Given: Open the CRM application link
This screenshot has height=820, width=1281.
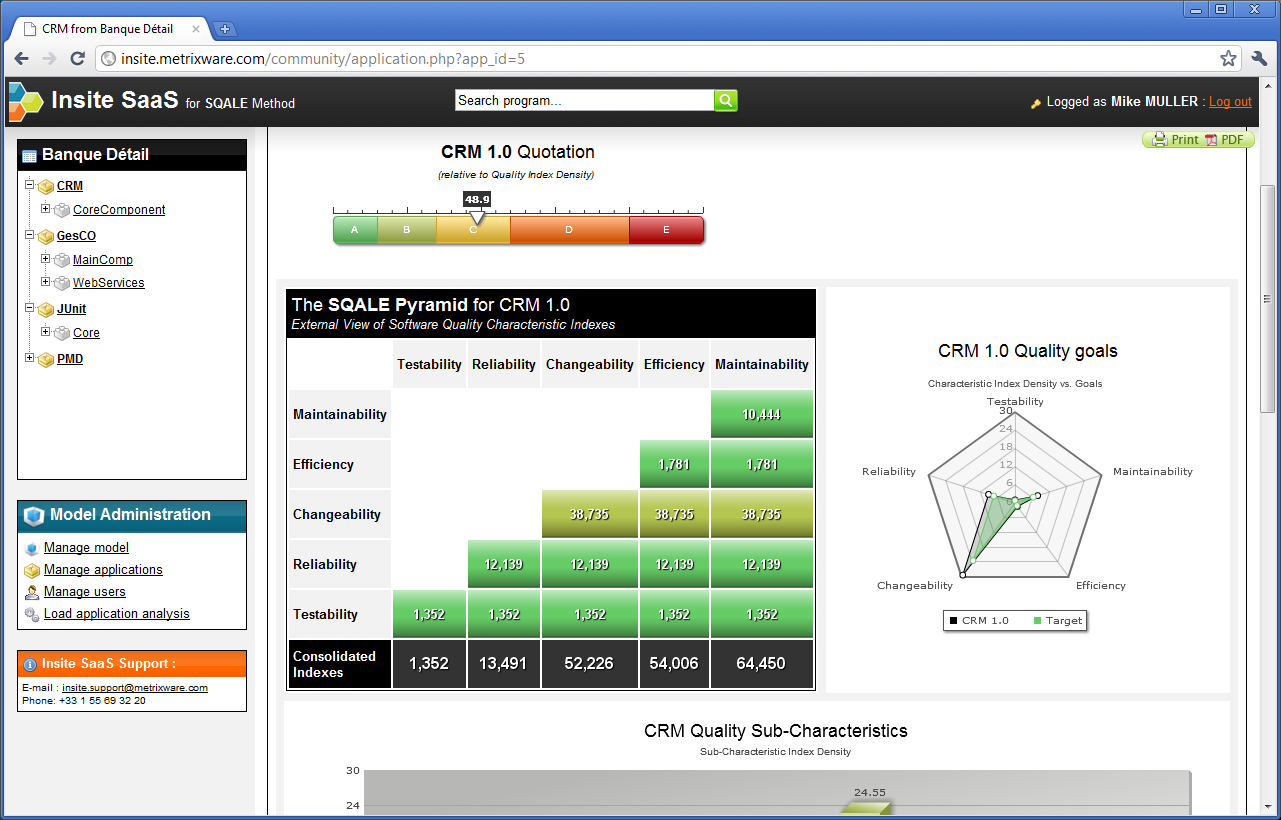Looking at the screenshot, I should pyautogui.click(x=70, y=186).
